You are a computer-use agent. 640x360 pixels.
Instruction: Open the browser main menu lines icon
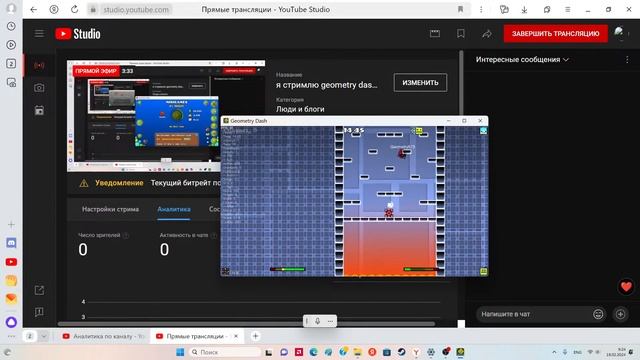567,9
